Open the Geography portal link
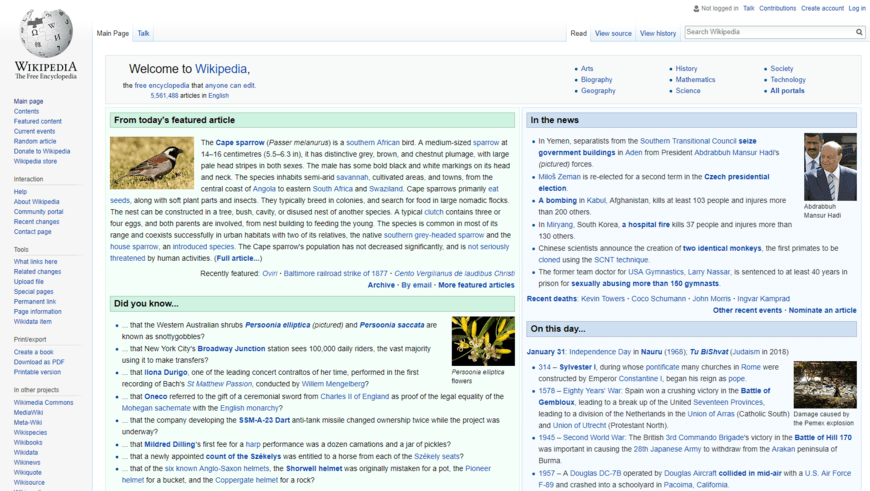 598,91
